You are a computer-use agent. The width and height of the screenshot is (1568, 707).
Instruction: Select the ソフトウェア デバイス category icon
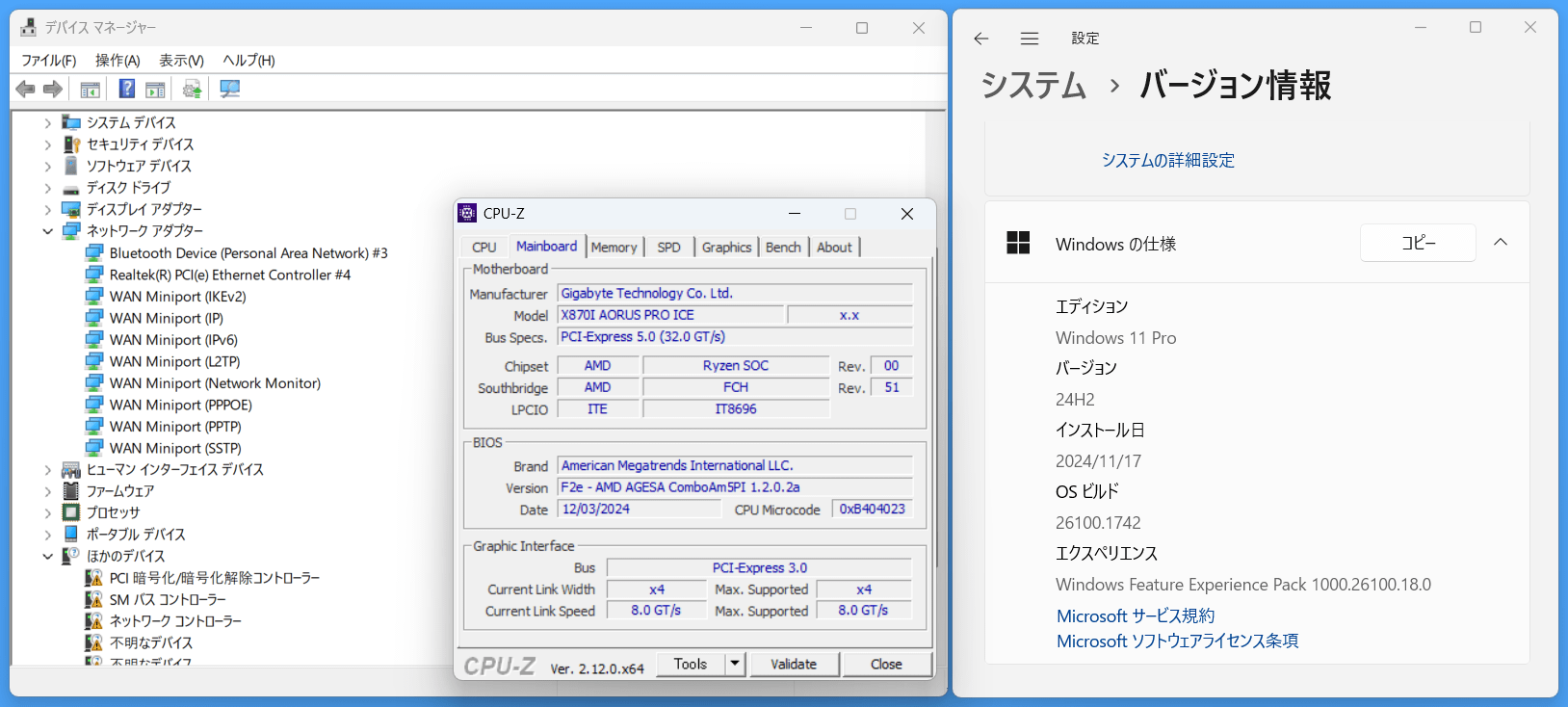coord(71,166)
